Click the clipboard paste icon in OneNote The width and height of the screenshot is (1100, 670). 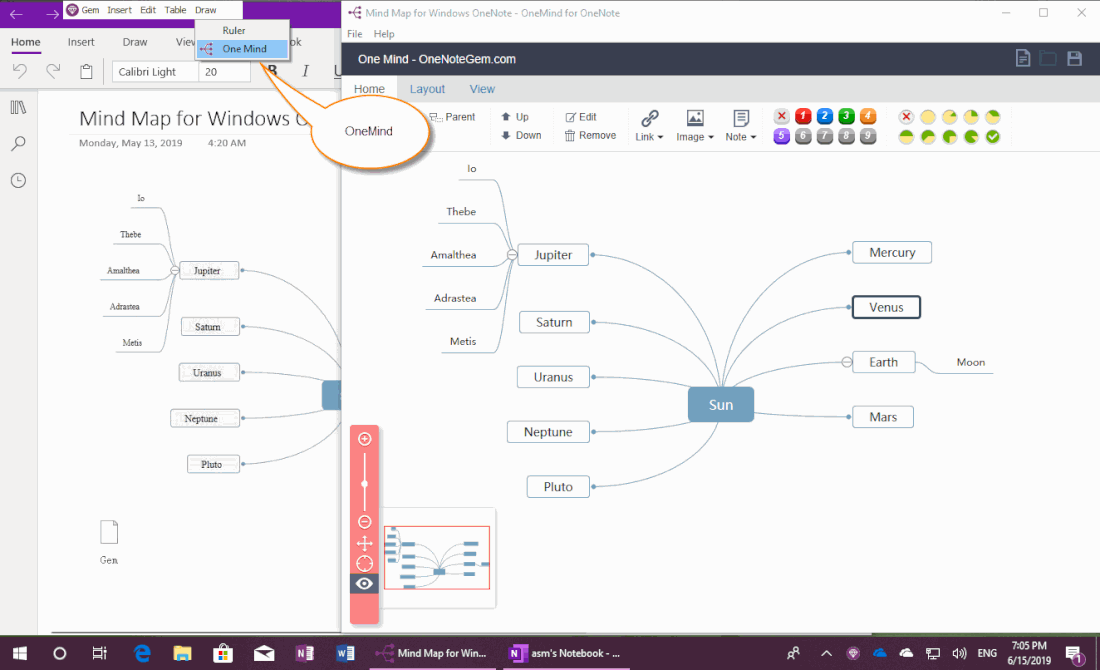86,71
